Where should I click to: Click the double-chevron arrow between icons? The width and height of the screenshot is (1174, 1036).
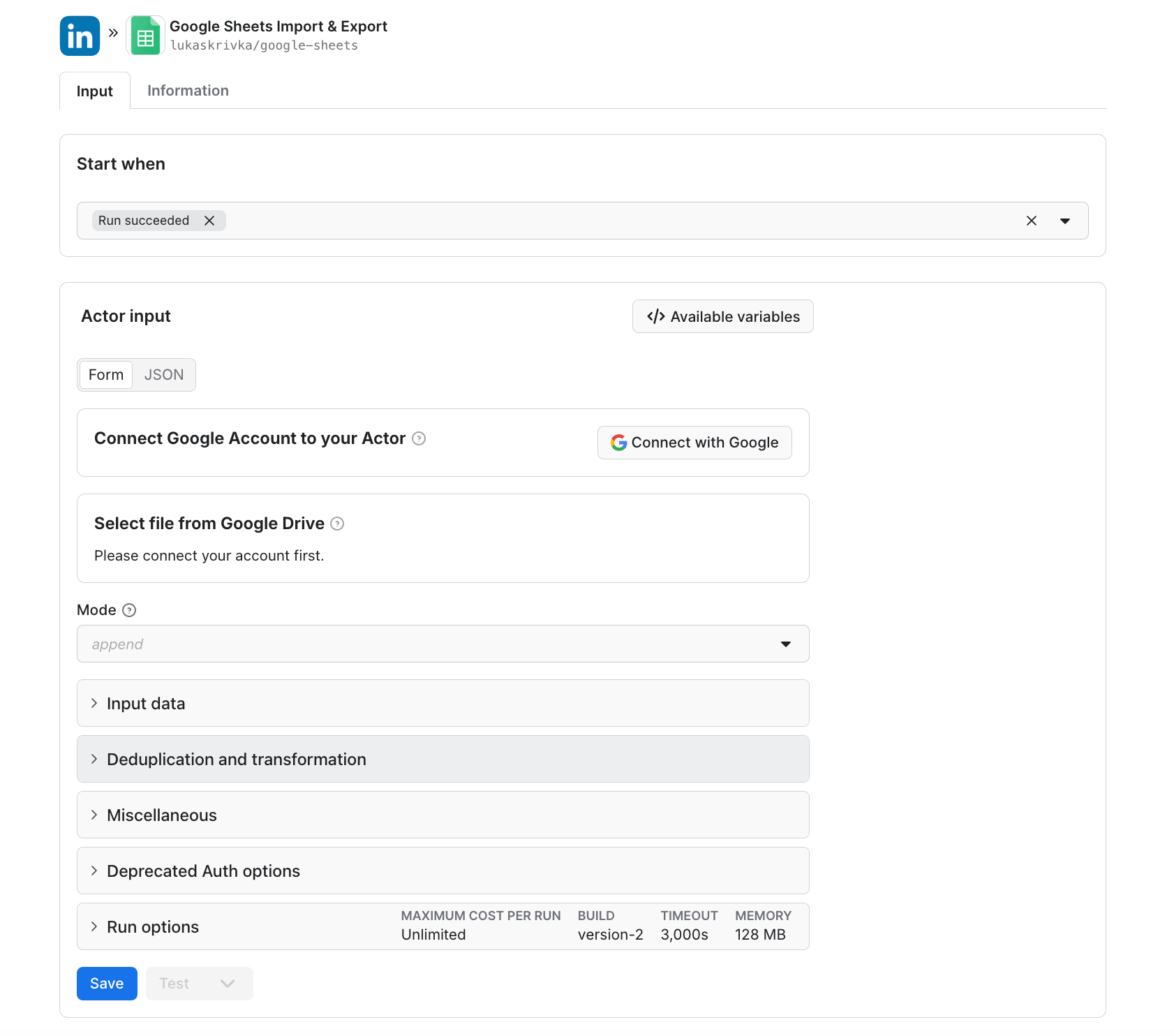[113, 33]
